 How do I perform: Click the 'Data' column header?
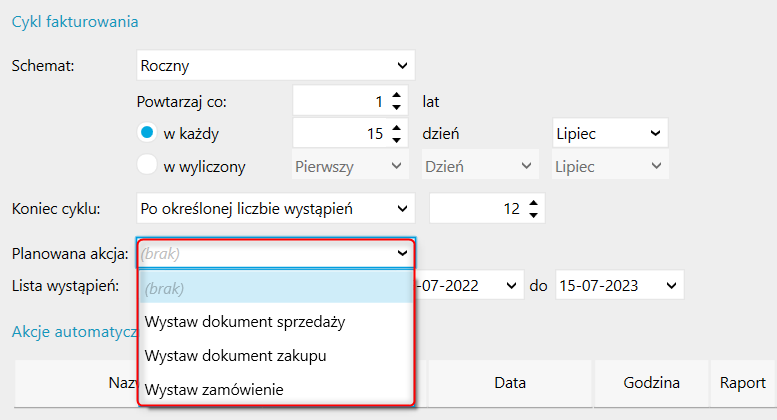[511, 382]
